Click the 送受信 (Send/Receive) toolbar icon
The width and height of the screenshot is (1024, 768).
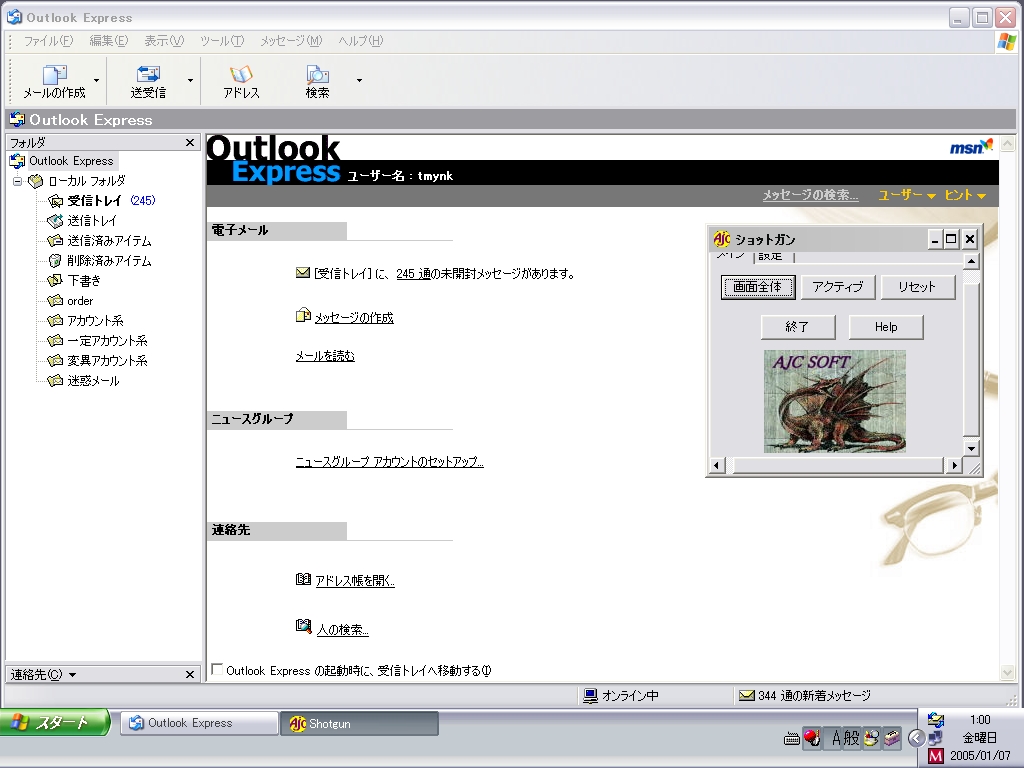point(148,74)
